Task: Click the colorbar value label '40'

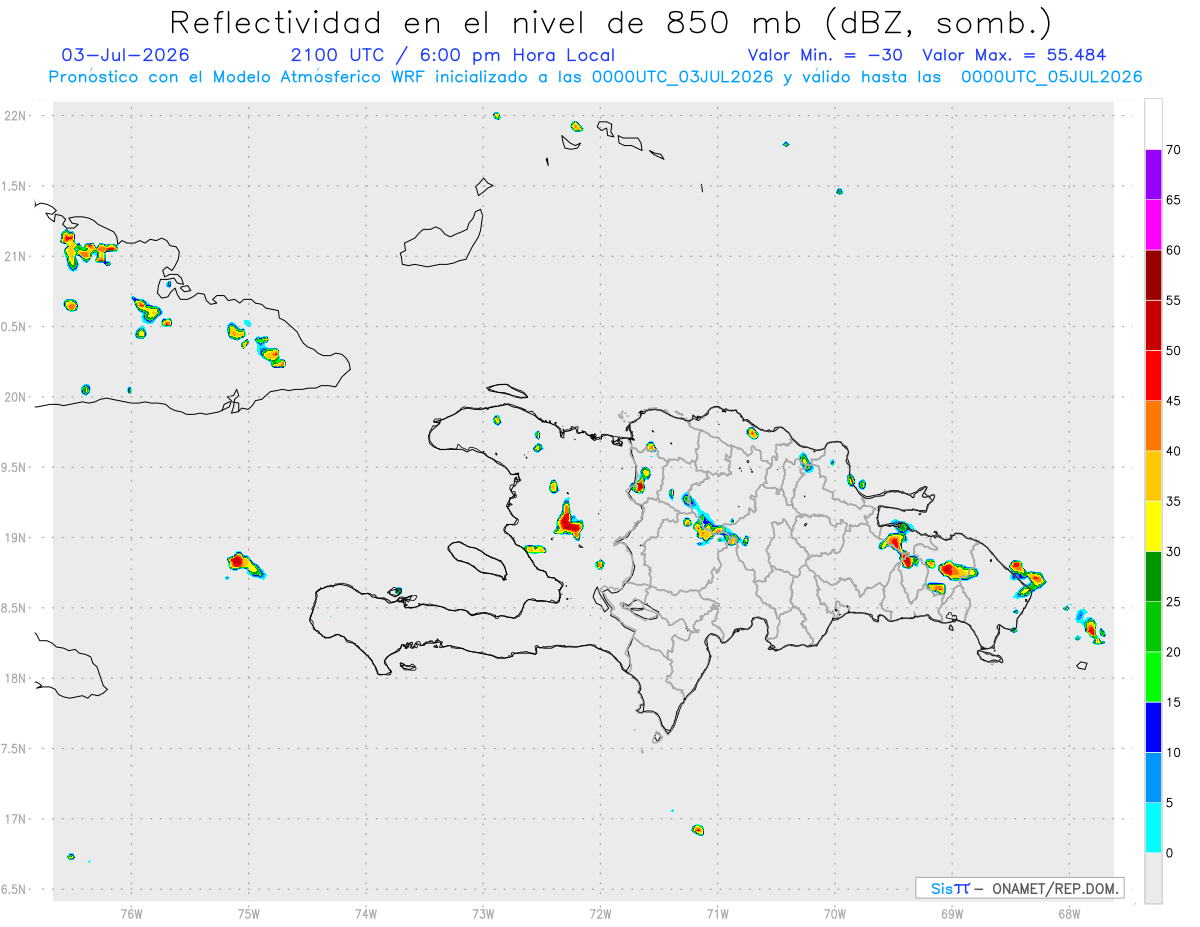Action: 1174,451
